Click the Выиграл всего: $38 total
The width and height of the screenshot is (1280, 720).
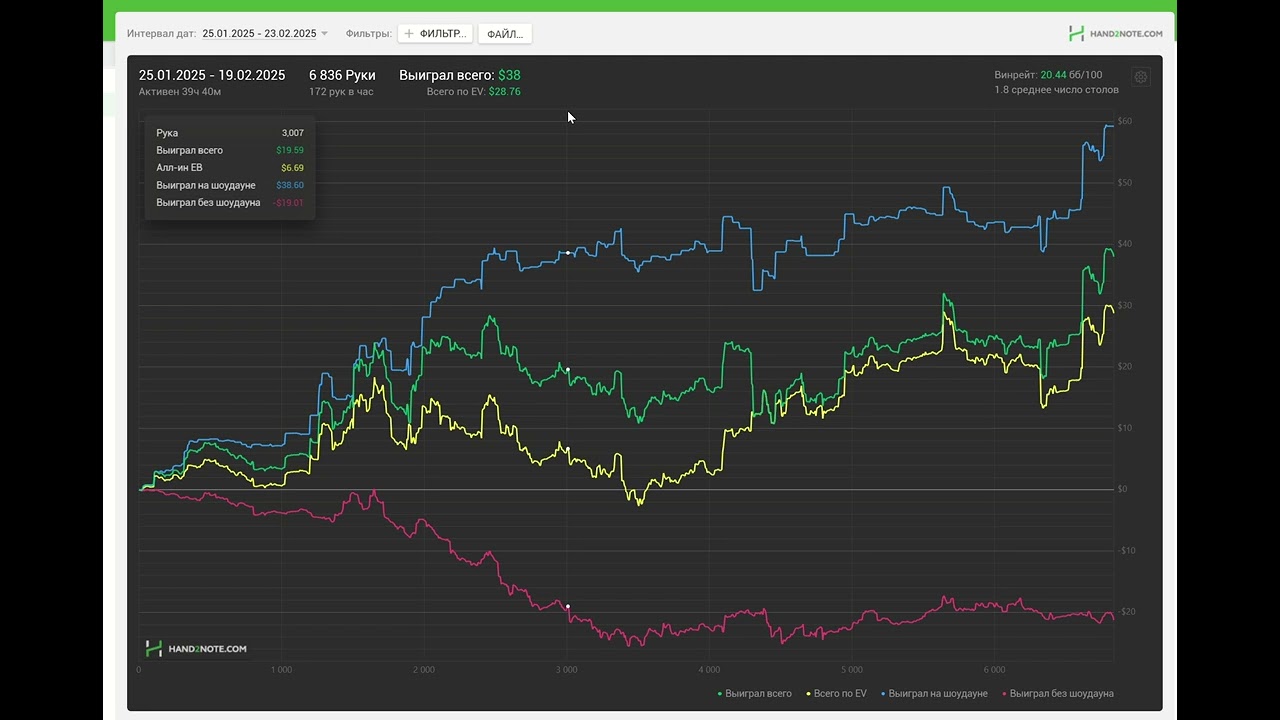click(x=460, y=75)
